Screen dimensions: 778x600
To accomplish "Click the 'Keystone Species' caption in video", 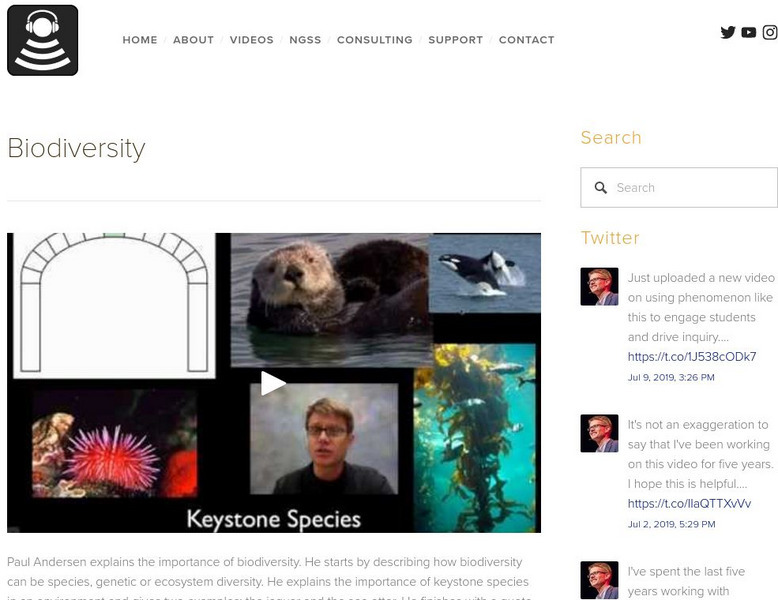I will pos(273,520).
